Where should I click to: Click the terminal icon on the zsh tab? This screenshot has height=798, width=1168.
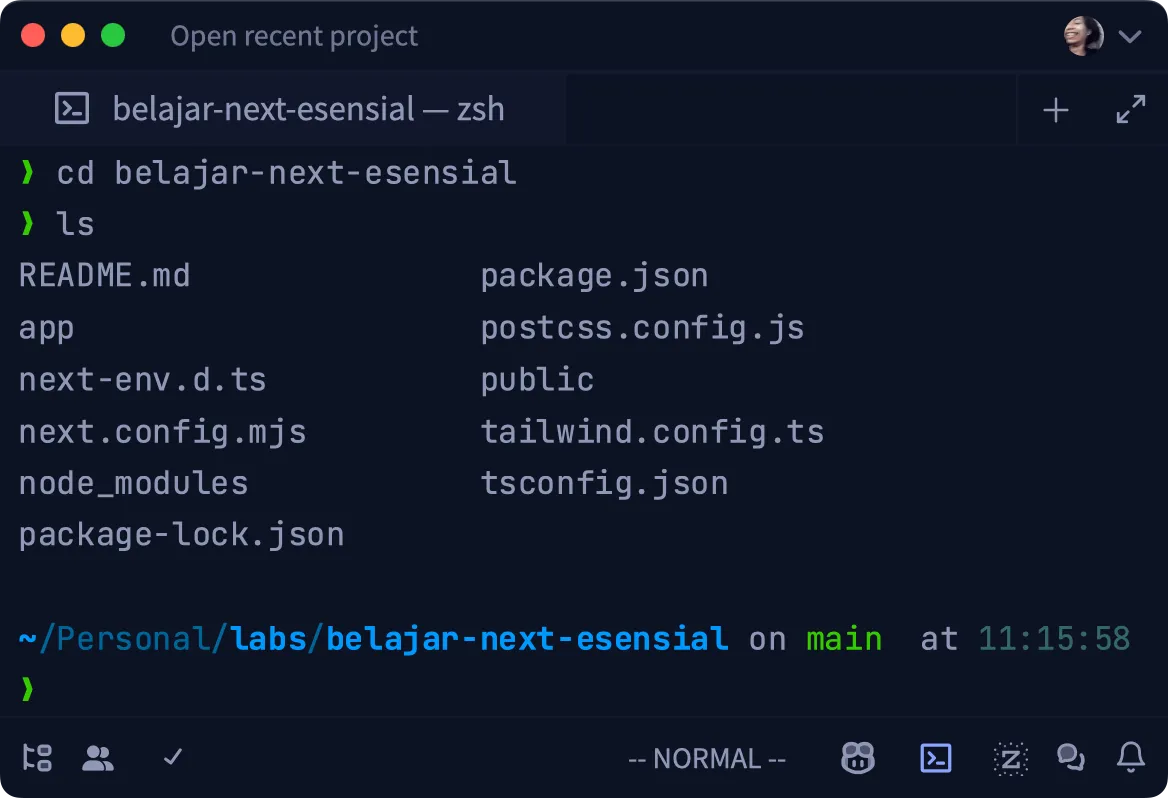coord(72,109)
